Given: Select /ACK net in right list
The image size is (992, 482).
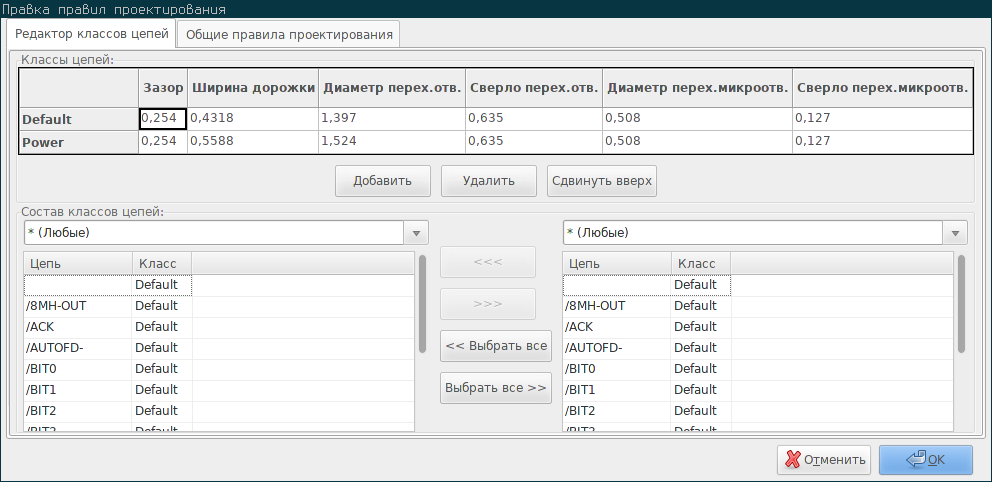Looking at the screenshot, I should [758, 327].
